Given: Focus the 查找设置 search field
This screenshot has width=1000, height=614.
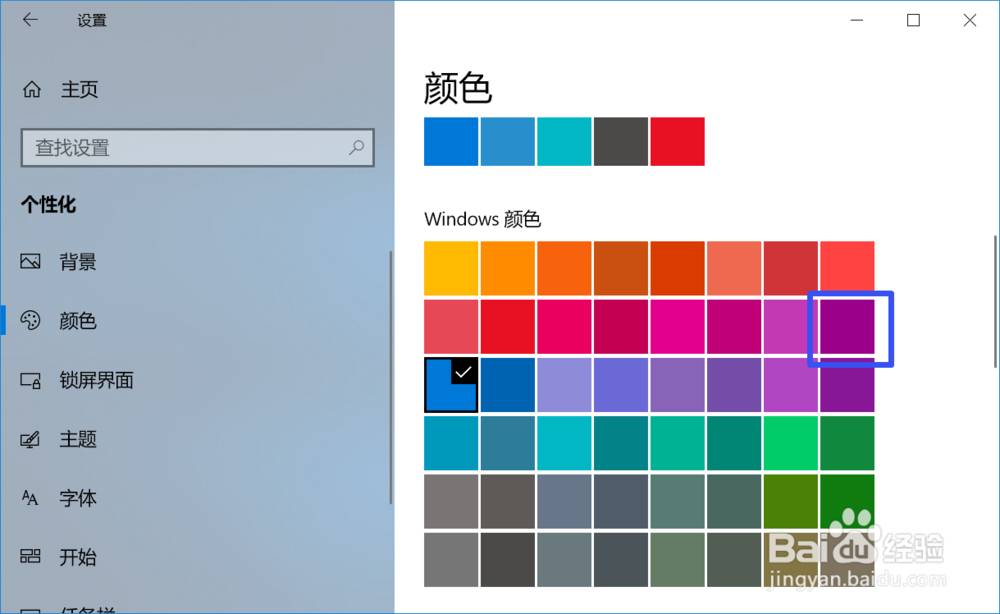Looking at the screenshot, I should 197,148.
